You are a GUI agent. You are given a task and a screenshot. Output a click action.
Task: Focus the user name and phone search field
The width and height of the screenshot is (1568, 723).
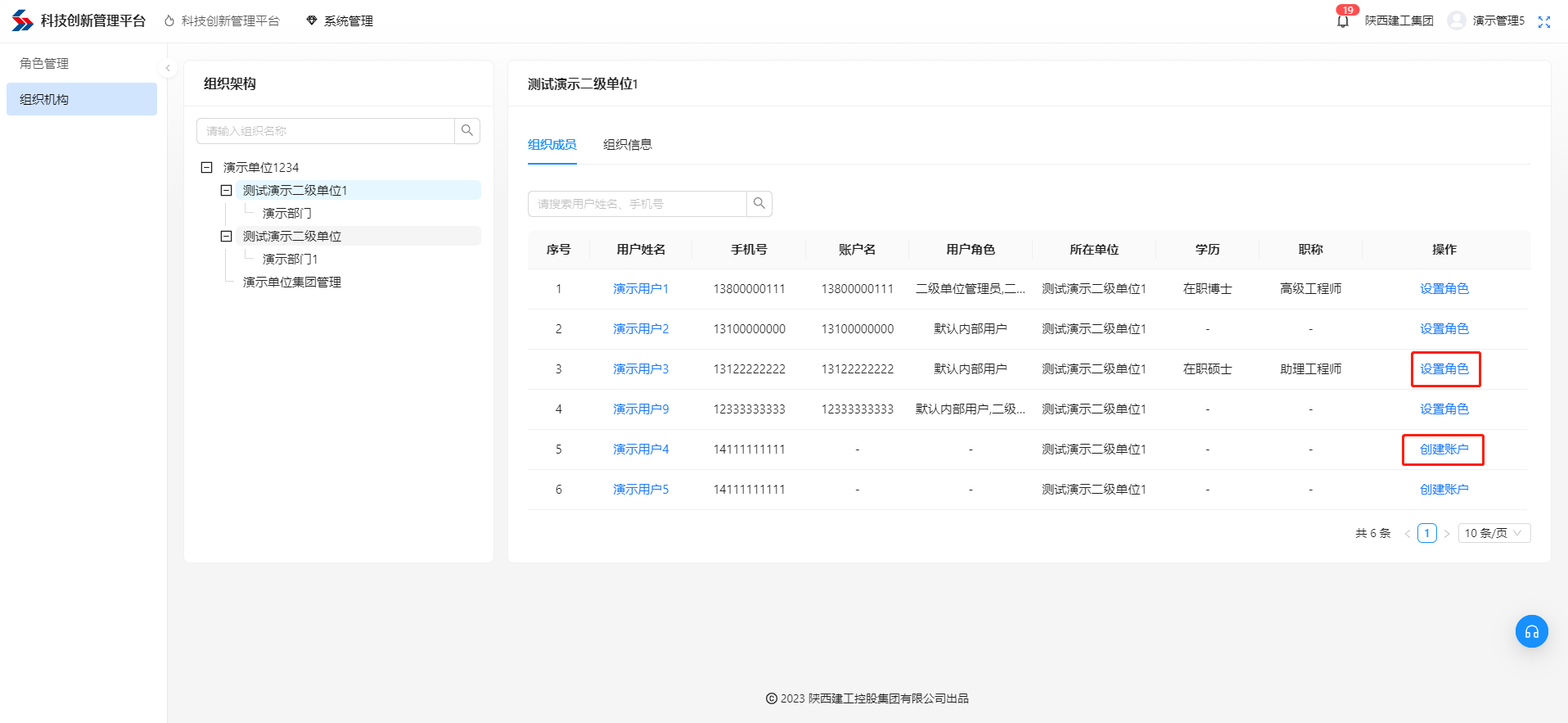click(638, 204)
